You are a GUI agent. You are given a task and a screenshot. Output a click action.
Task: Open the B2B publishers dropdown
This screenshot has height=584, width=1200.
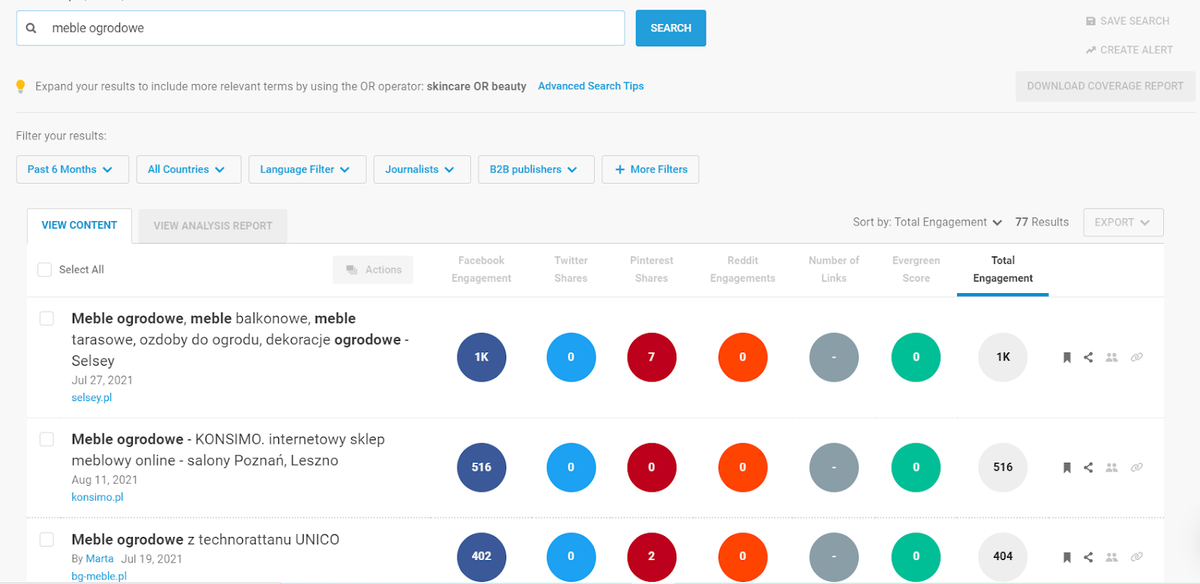536,170
